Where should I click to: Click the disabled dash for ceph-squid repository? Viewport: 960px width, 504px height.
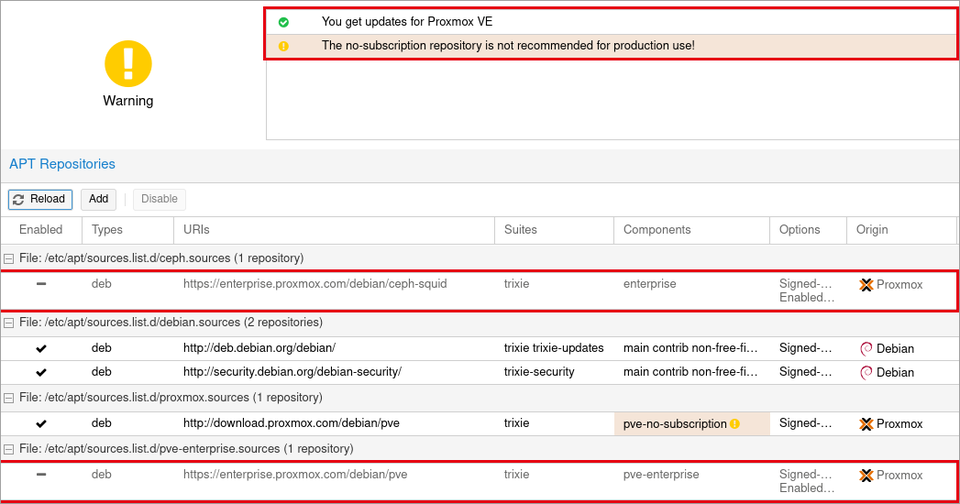tap(41, 284)
